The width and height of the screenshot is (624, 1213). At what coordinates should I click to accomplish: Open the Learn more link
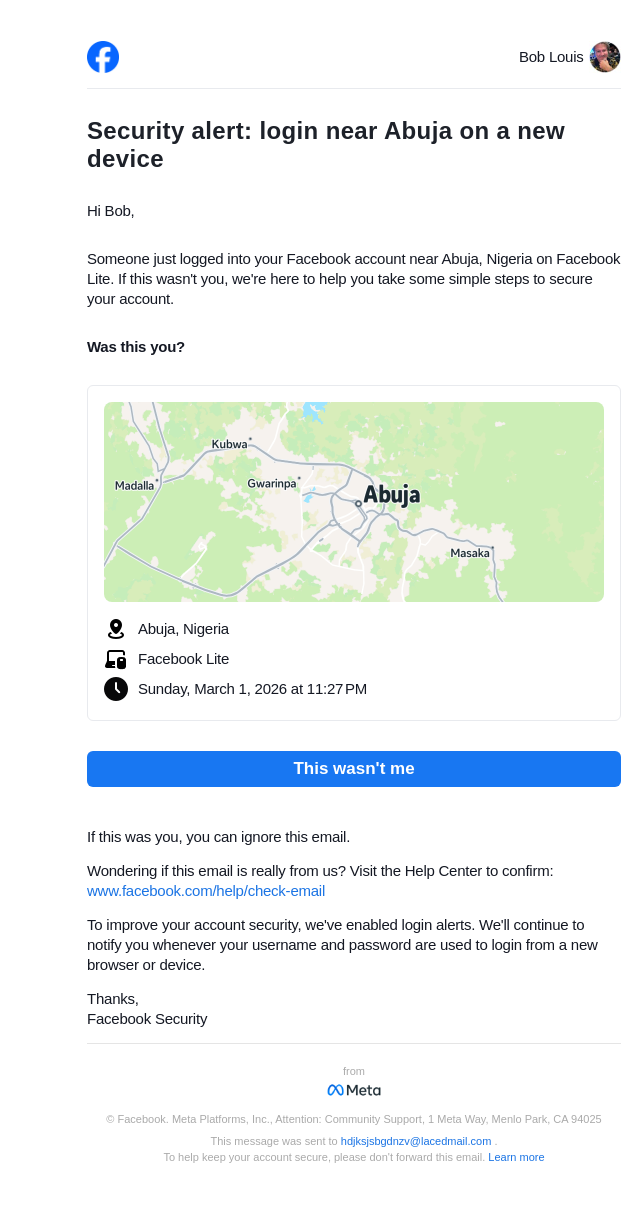(516, 1157)
